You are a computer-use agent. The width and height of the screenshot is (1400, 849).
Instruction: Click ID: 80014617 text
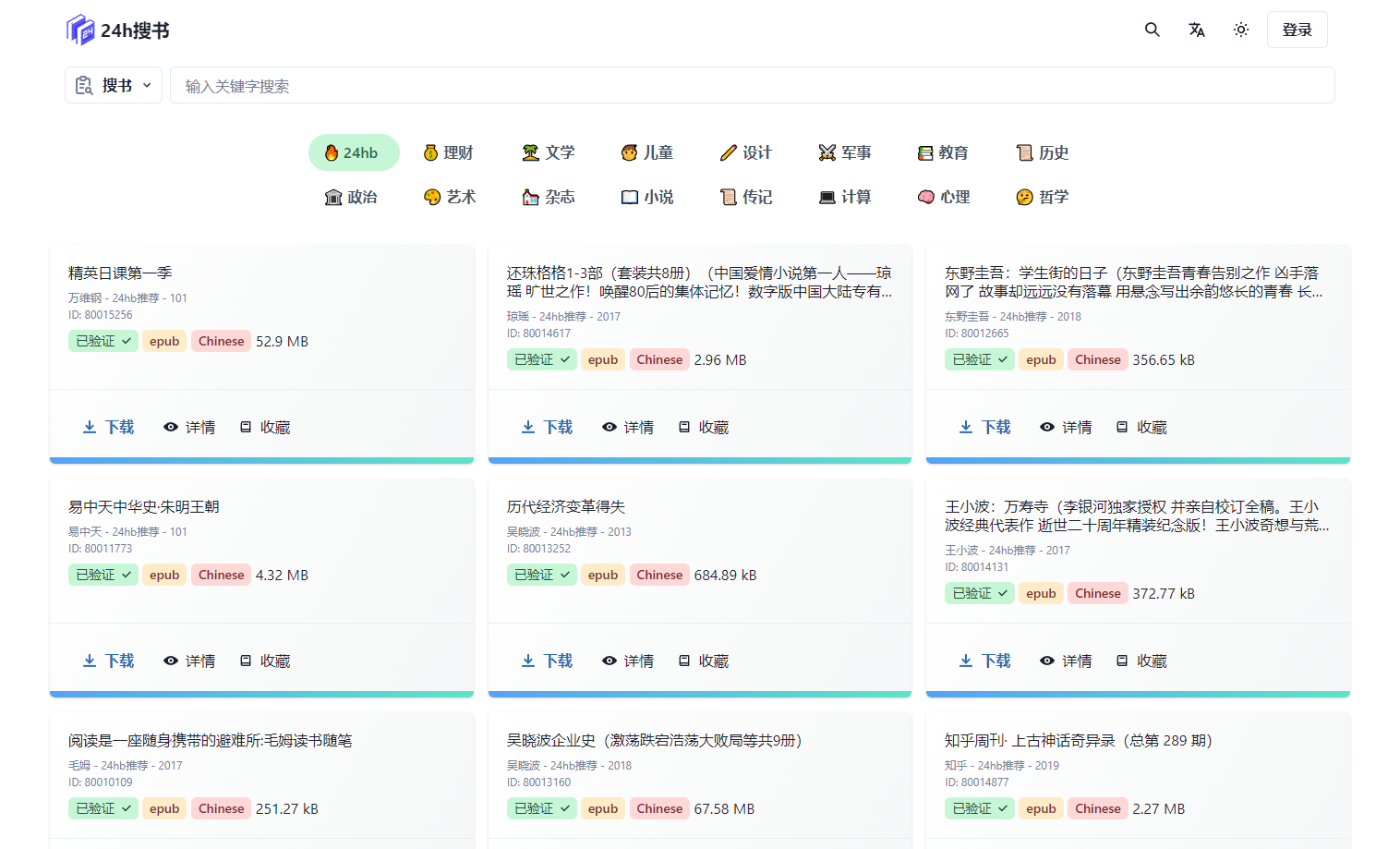point(538,333)
